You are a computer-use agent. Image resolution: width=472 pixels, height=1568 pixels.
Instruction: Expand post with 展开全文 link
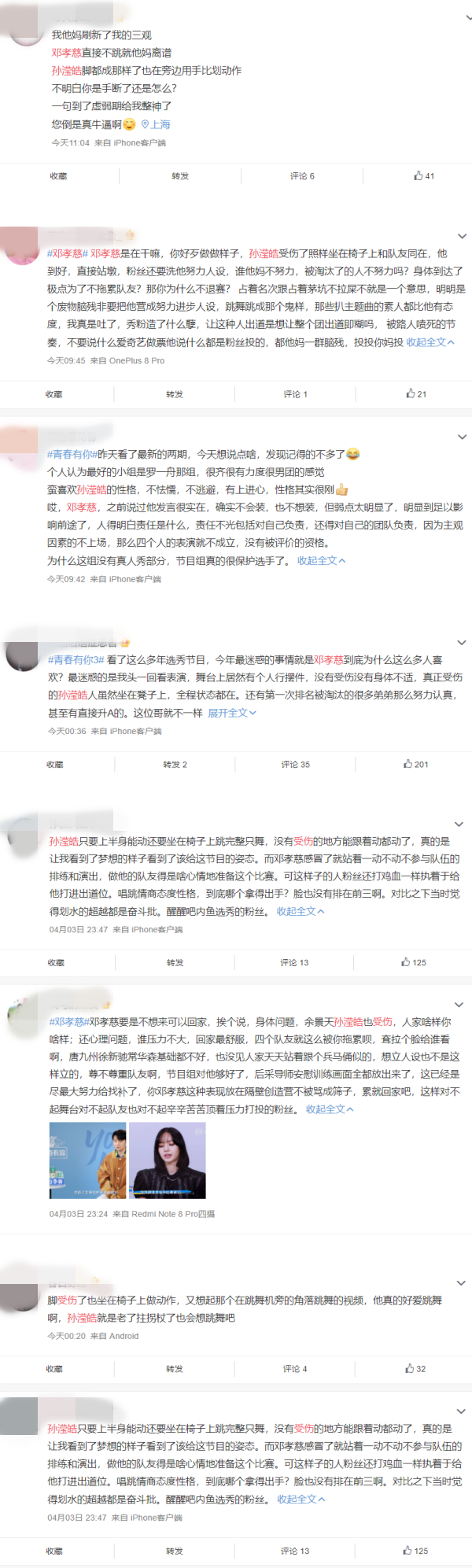[x=232, y=713]
